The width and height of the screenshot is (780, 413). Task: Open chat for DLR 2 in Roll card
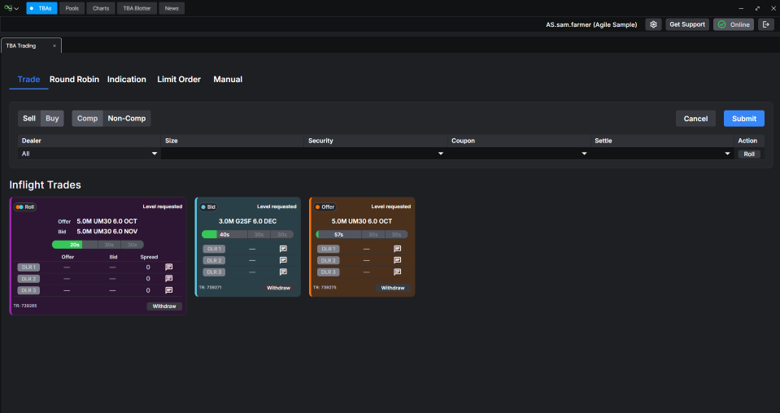169,279
